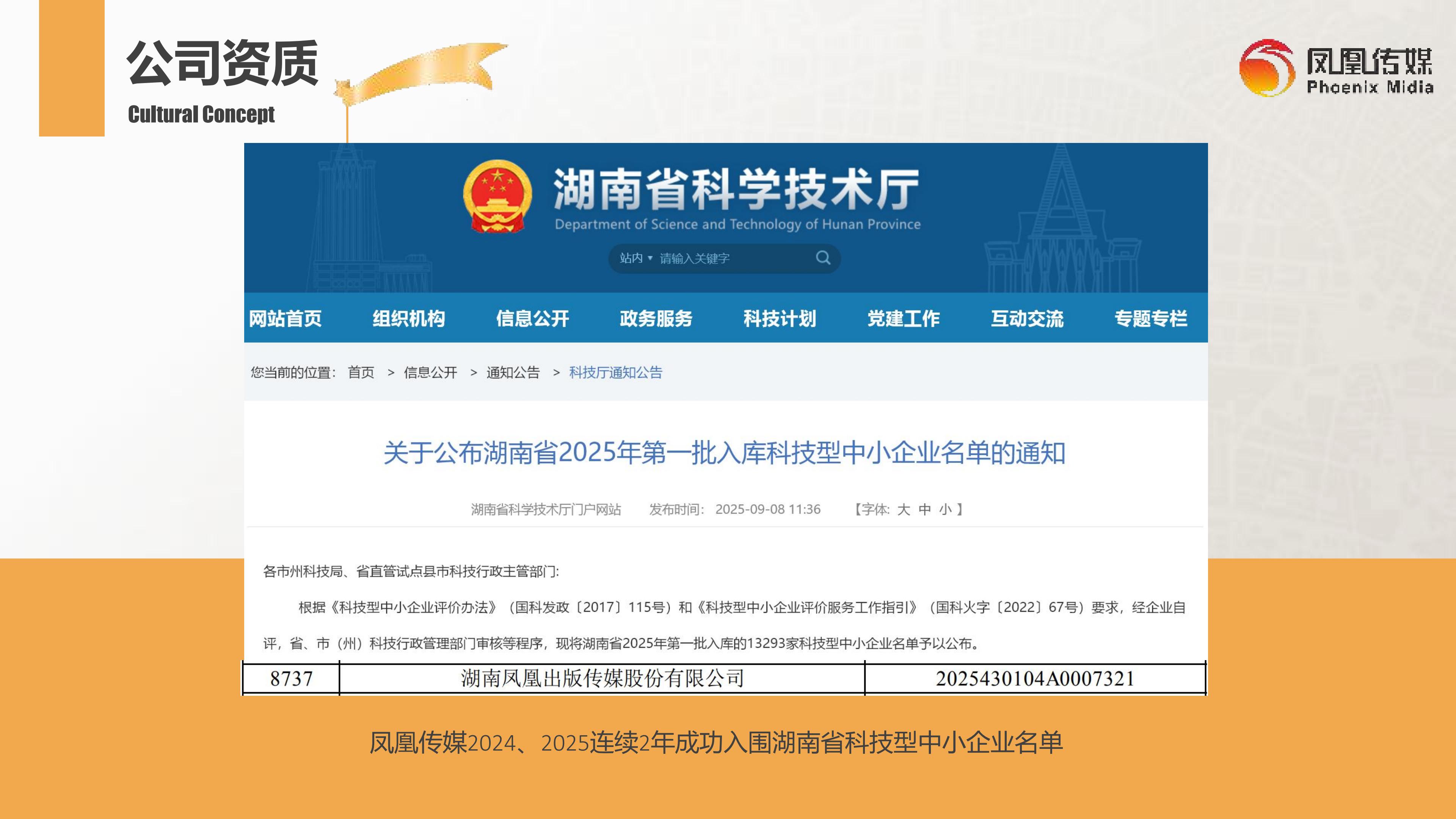Screen dimensions: 1456x819
Task: Open the 科技厅通知公告 breadcrumb link
Action: coord(615,372)
